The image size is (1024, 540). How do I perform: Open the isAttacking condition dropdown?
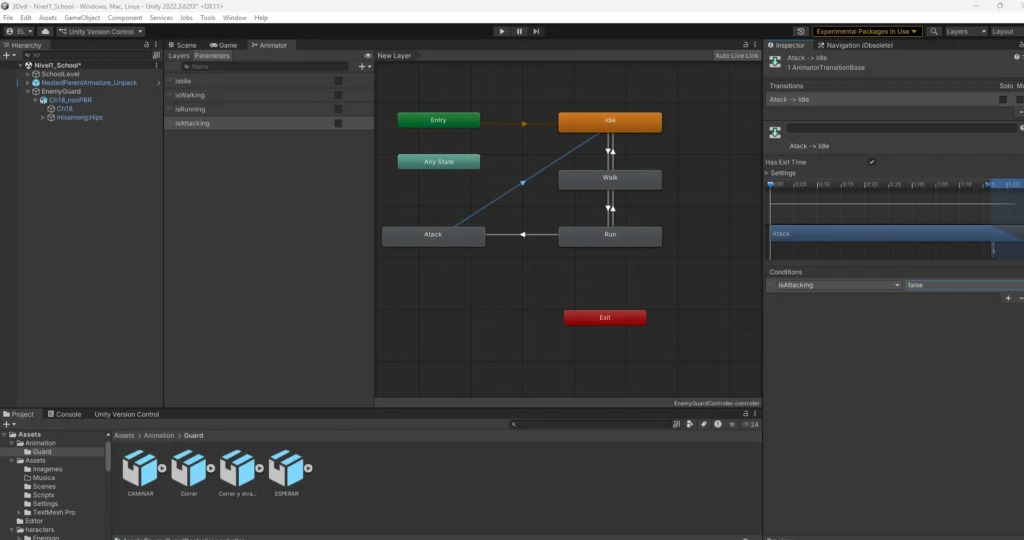point(836,285)
